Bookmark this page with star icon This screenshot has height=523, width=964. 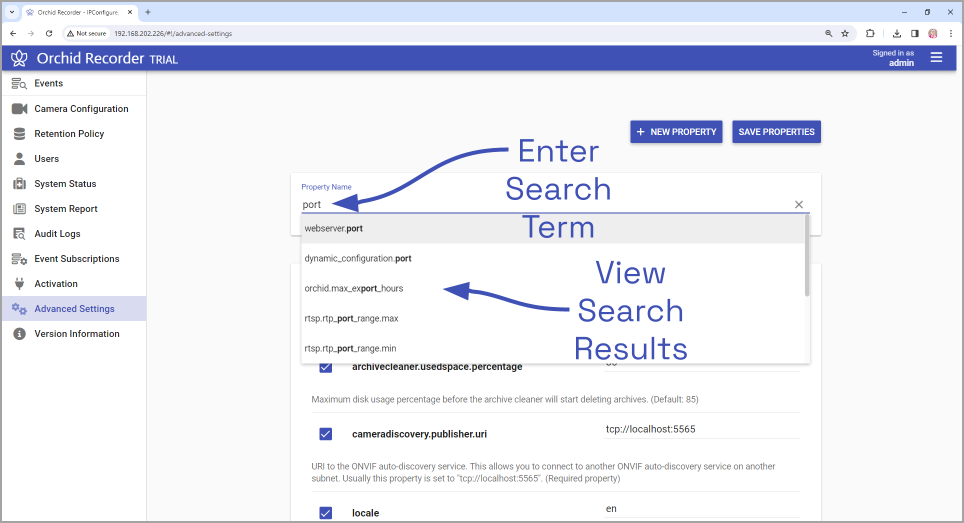(845, 33)
